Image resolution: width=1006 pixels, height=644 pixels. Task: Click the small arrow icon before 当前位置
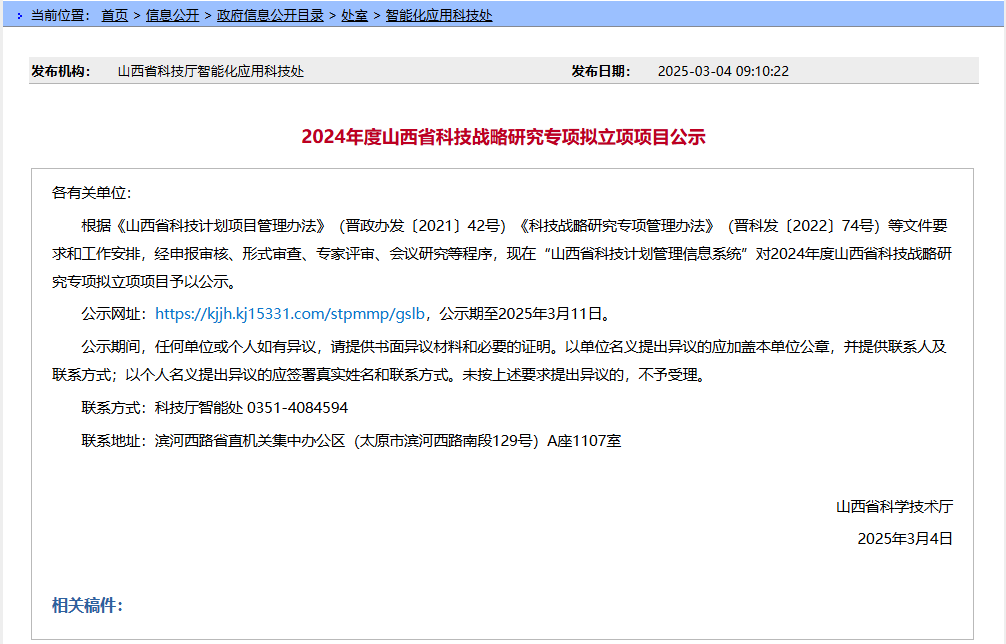[19, 16]
